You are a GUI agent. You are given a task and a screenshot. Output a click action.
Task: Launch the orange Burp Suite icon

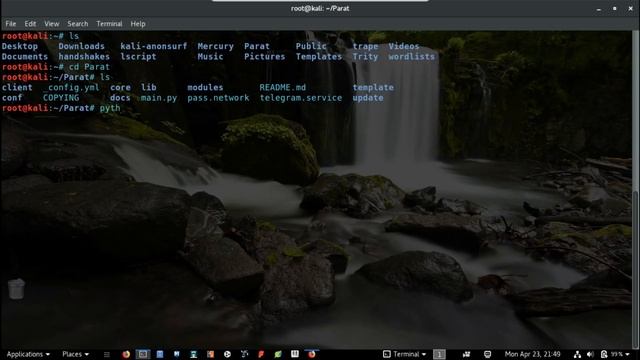point(210,354)
